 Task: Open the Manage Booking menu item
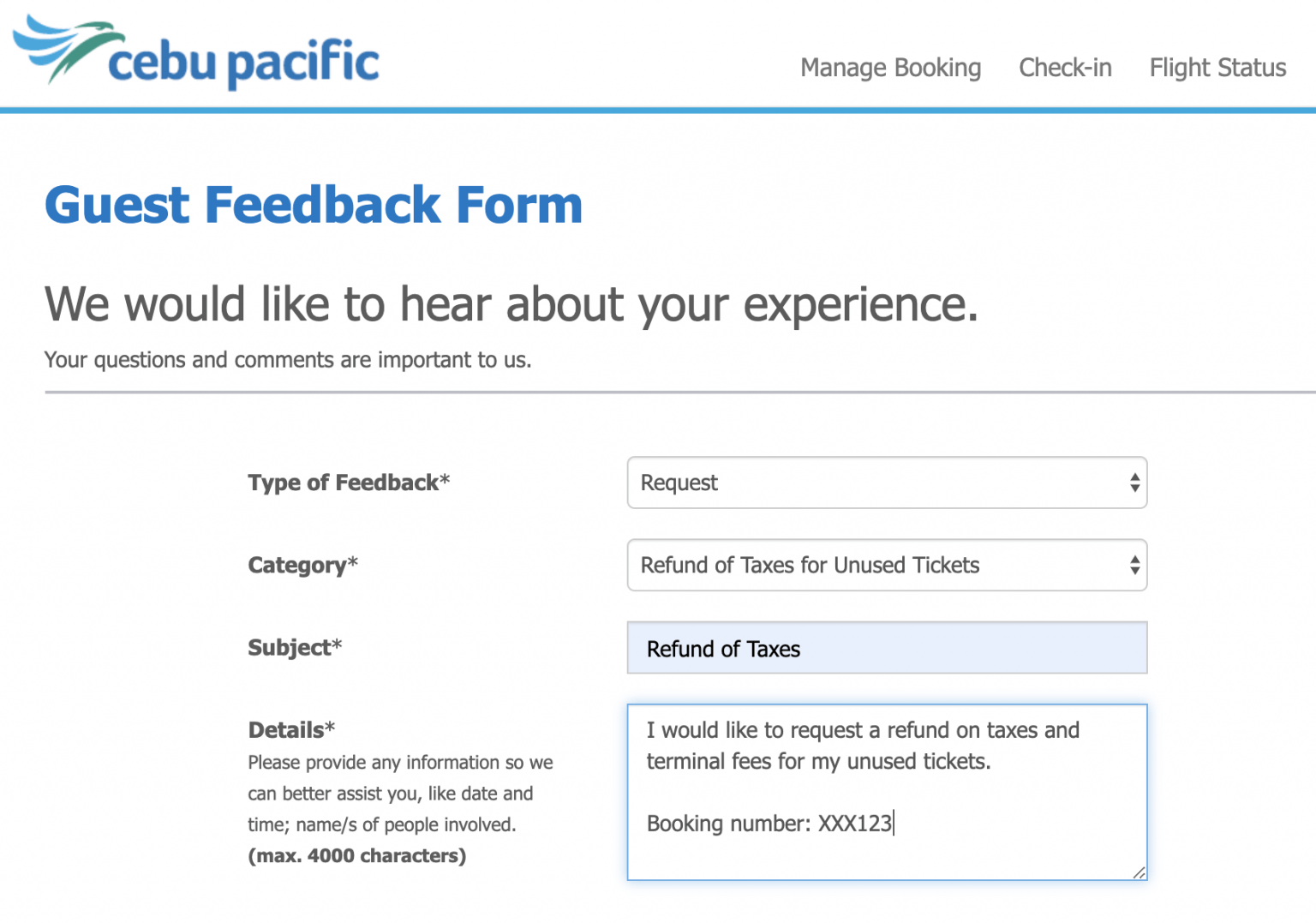(x=890, y=68)
